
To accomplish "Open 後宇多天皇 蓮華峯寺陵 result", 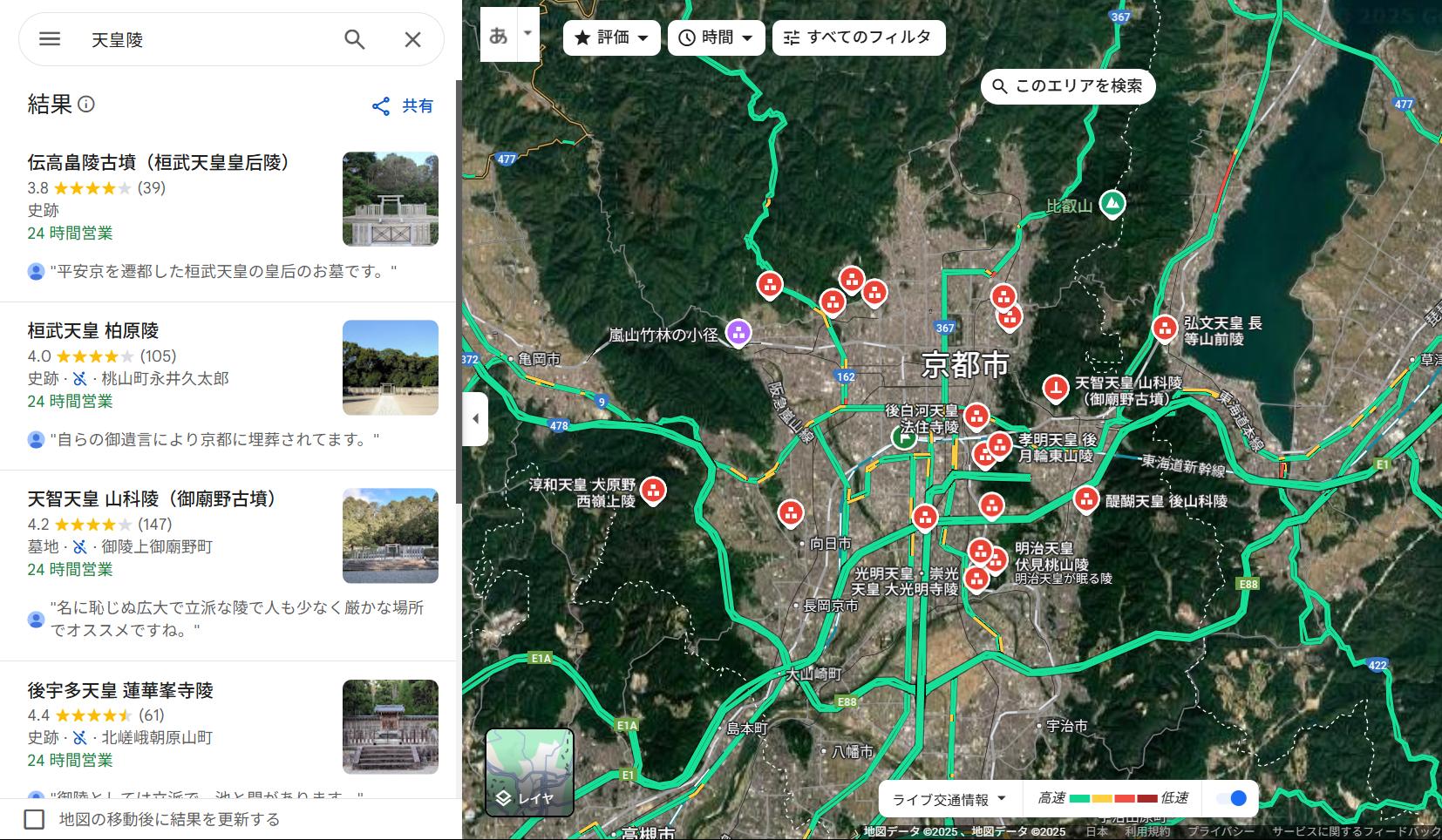I will [228, 730].
